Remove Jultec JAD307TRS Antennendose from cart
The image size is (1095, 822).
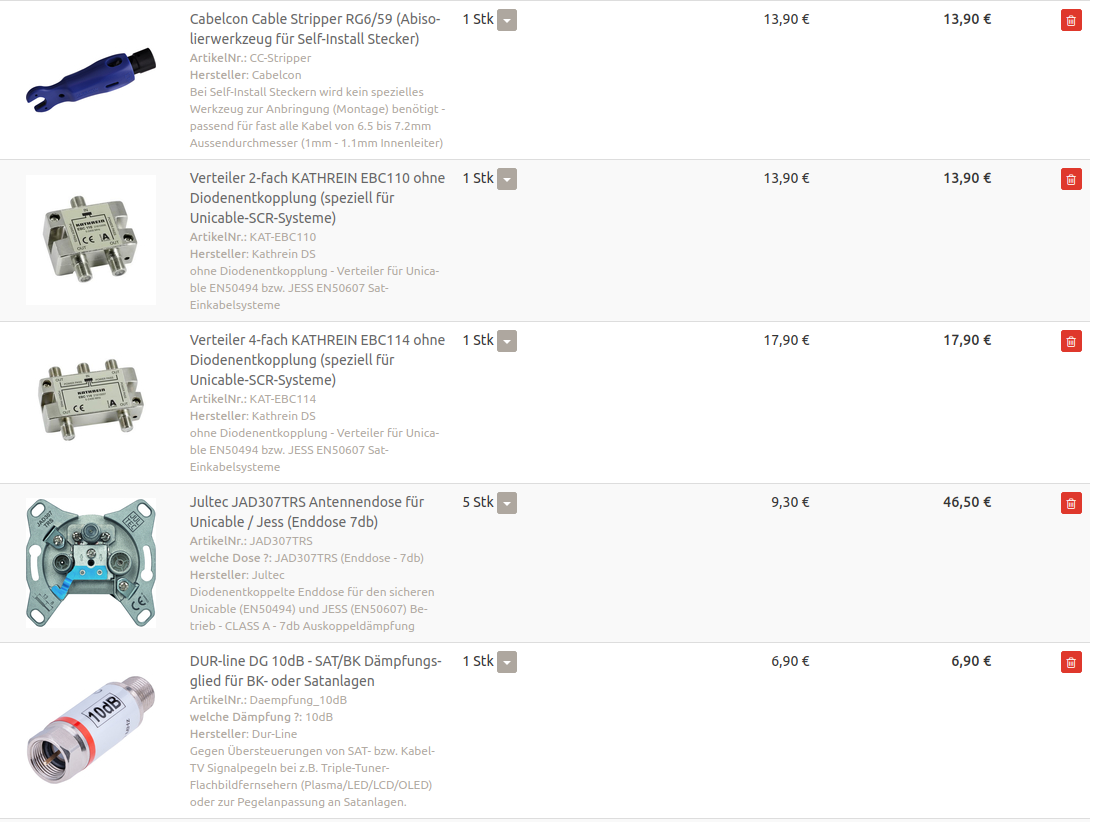1071,503
